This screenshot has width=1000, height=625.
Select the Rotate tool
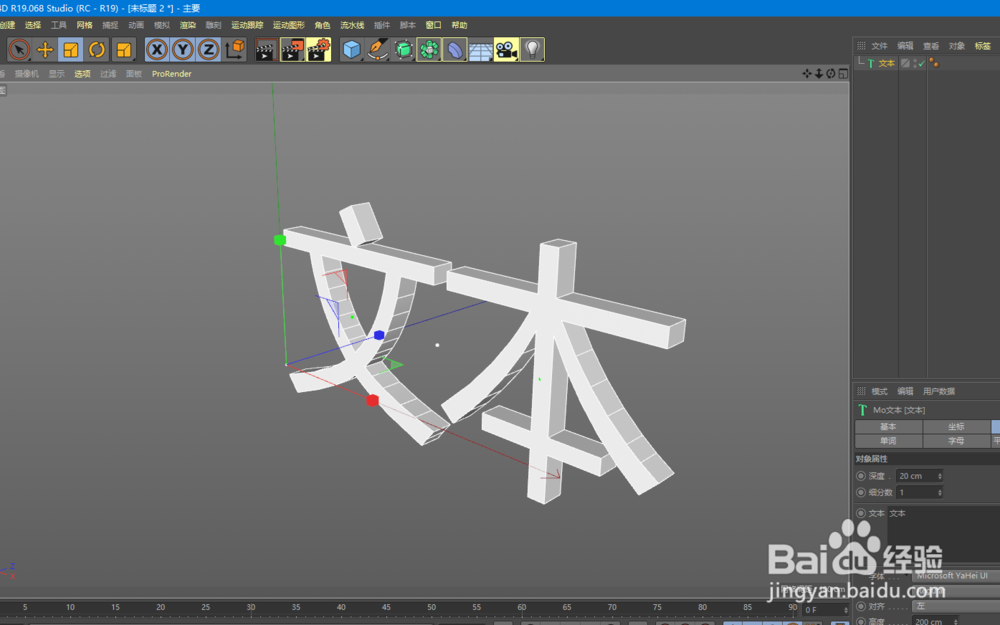[x=94, y=49]
